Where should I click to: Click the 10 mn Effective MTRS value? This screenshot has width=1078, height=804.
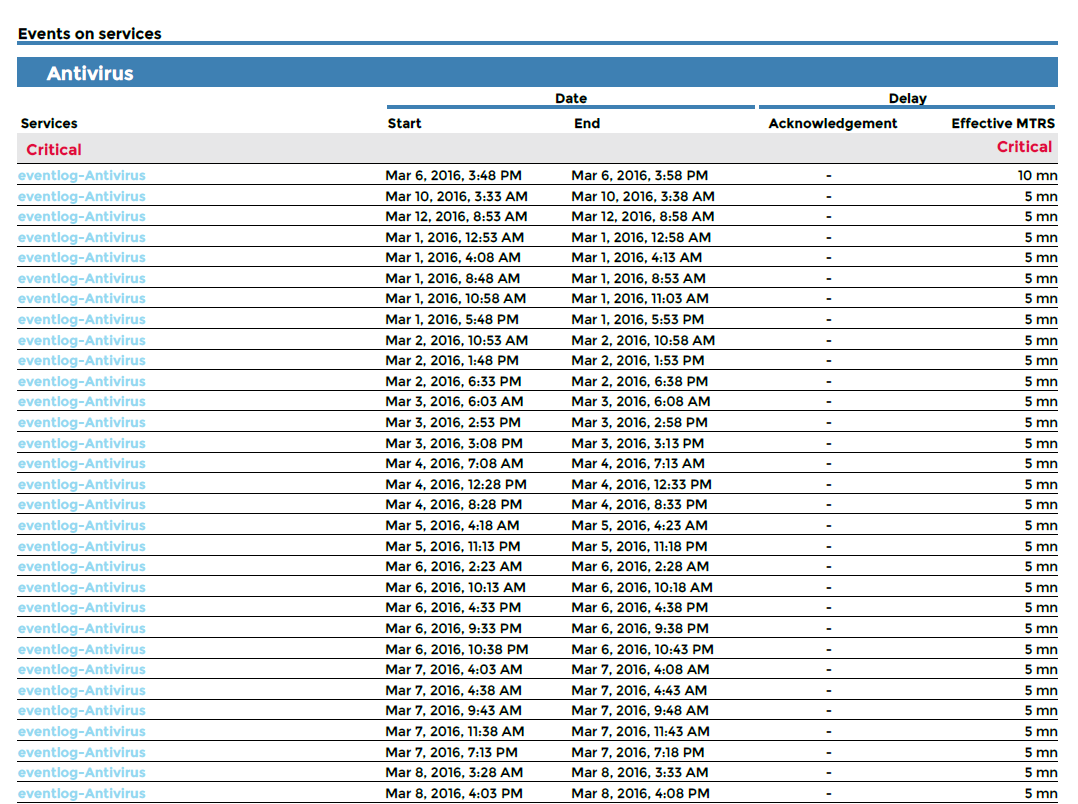tap(1037, 176)
